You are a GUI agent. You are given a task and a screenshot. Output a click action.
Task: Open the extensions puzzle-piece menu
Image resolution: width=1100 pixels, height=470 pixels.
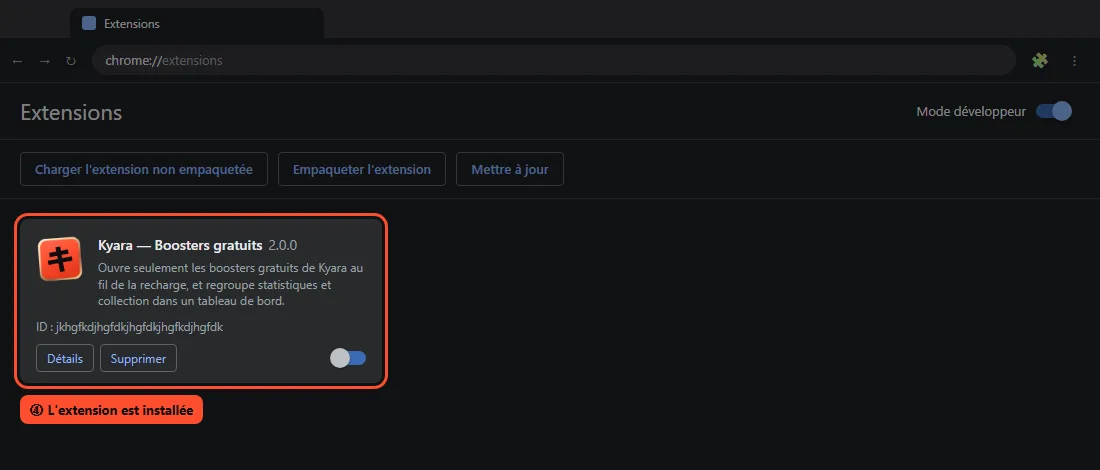(x=1040, y=61)
